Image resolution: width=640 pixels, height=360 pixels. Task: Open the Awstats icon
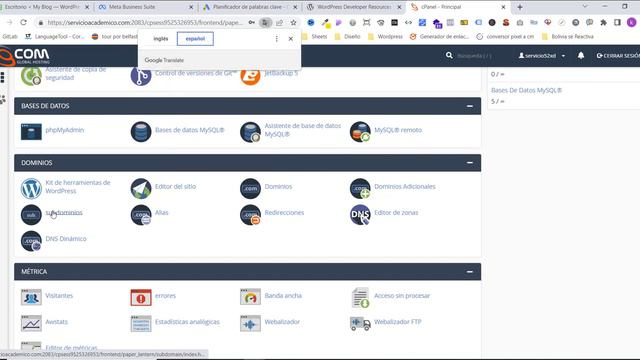(31, 323)
